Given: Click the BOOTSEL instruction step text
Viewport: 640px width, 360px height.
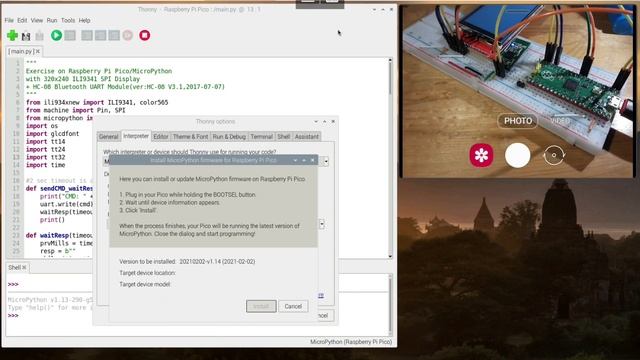Looking at the screenshot, I should pos(188,195).
